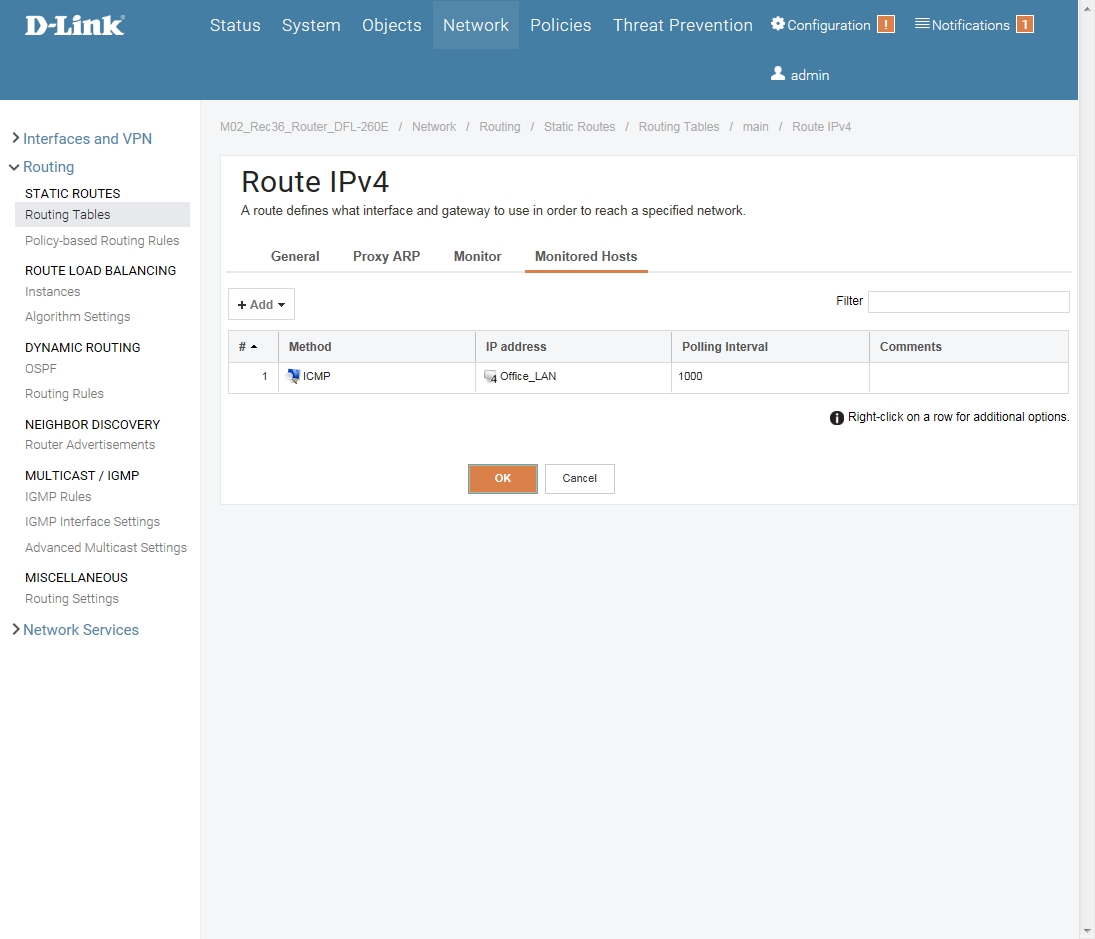Click the Static Routes breadcrumb
This screenshot has height=939, width=1095.
(580, 126)
